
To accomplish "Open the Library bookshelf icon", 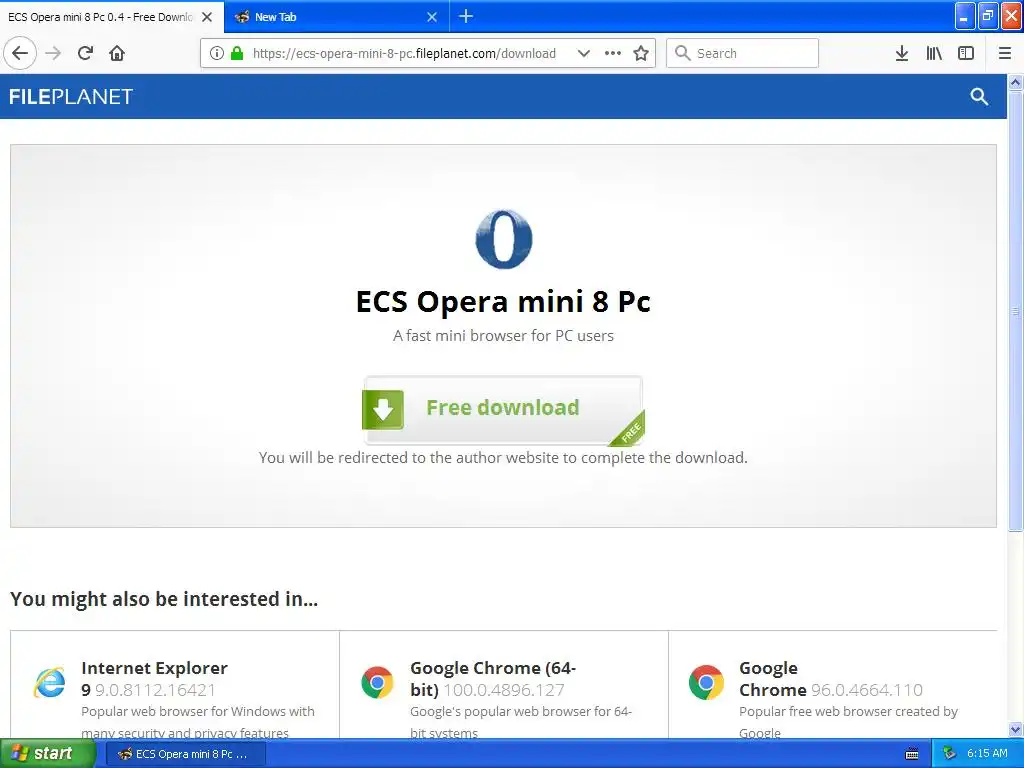I will point(934,53).
